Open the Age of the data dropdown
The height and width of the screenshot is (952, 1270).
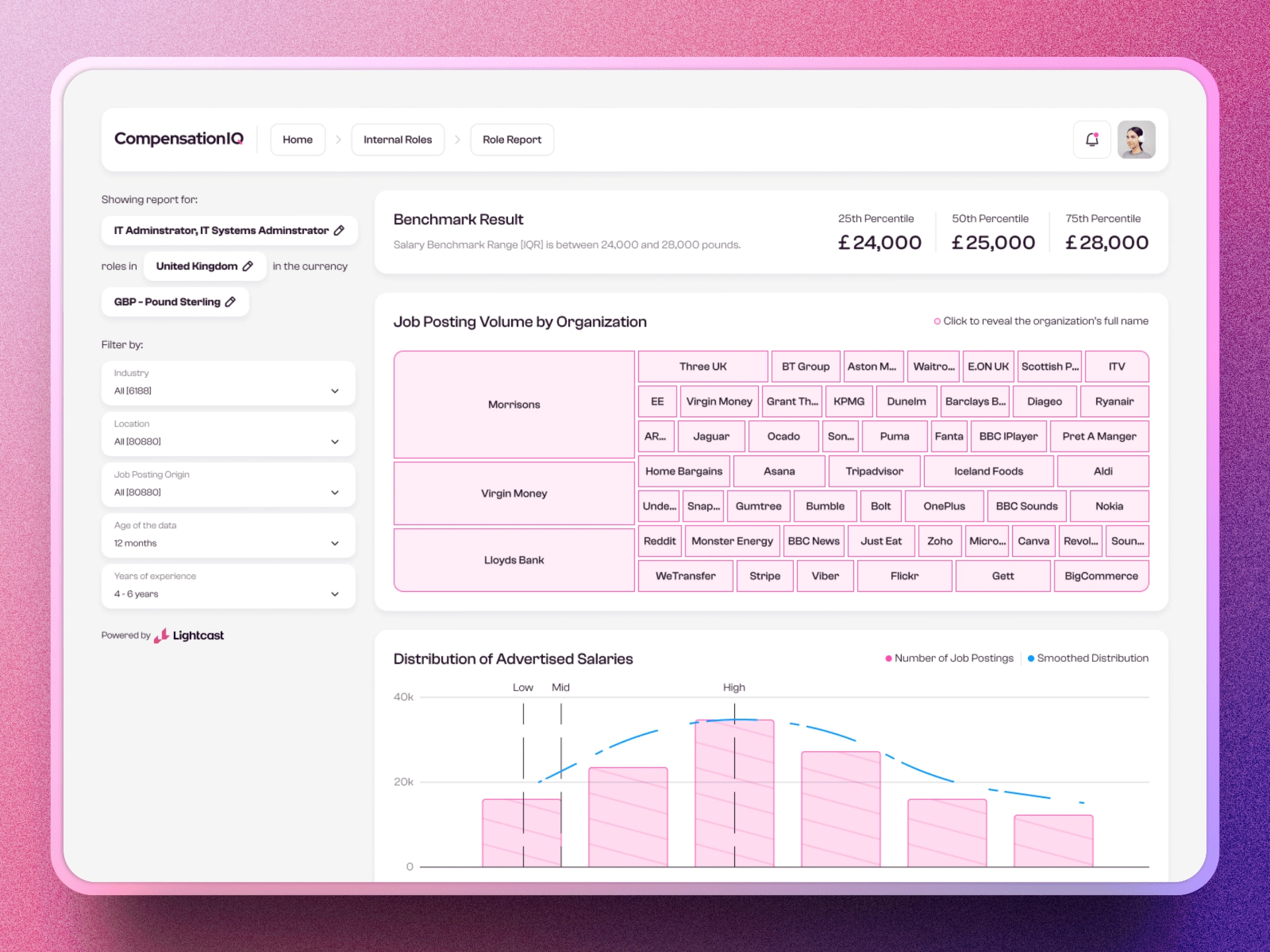[228, 535]
